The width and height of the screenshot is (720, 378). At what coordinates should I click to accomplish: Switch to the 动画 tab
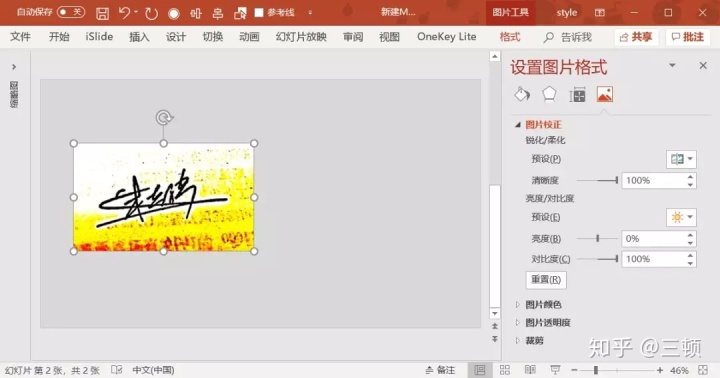pos(249,37)
